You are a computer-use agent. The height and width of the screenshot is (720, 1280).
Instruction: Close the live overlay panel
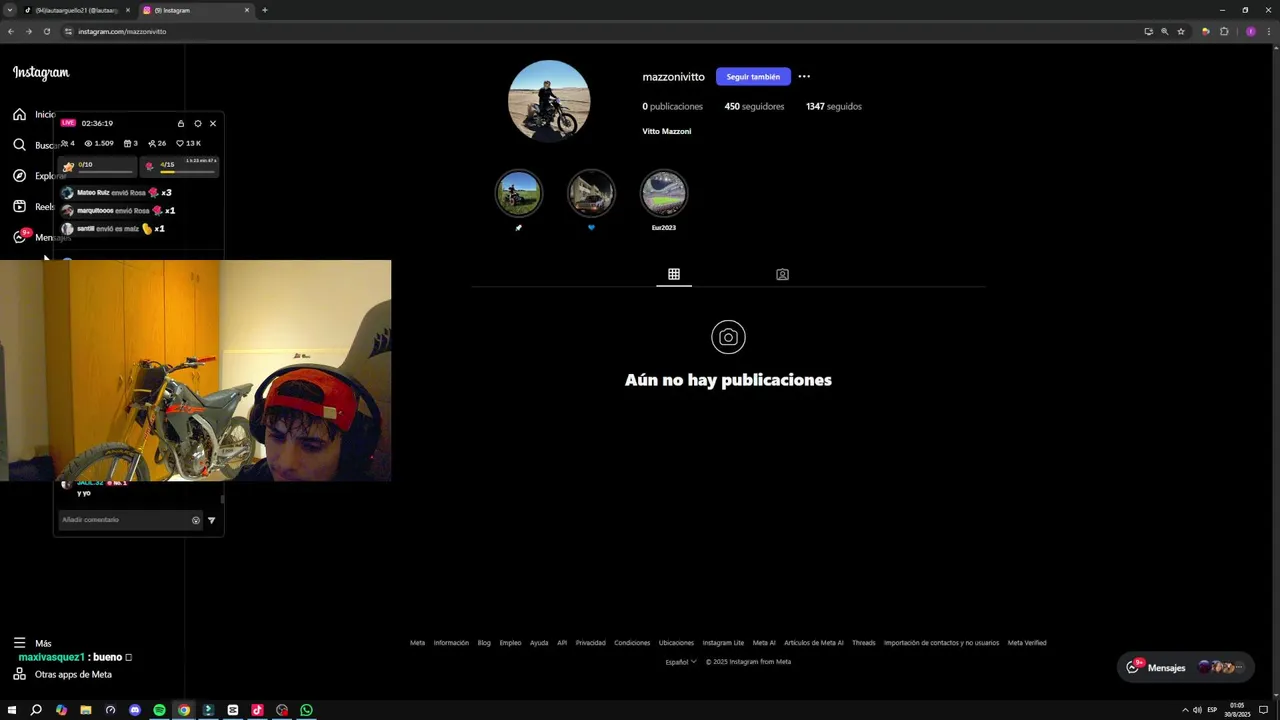pyautogui.click(x=213, y=123)
